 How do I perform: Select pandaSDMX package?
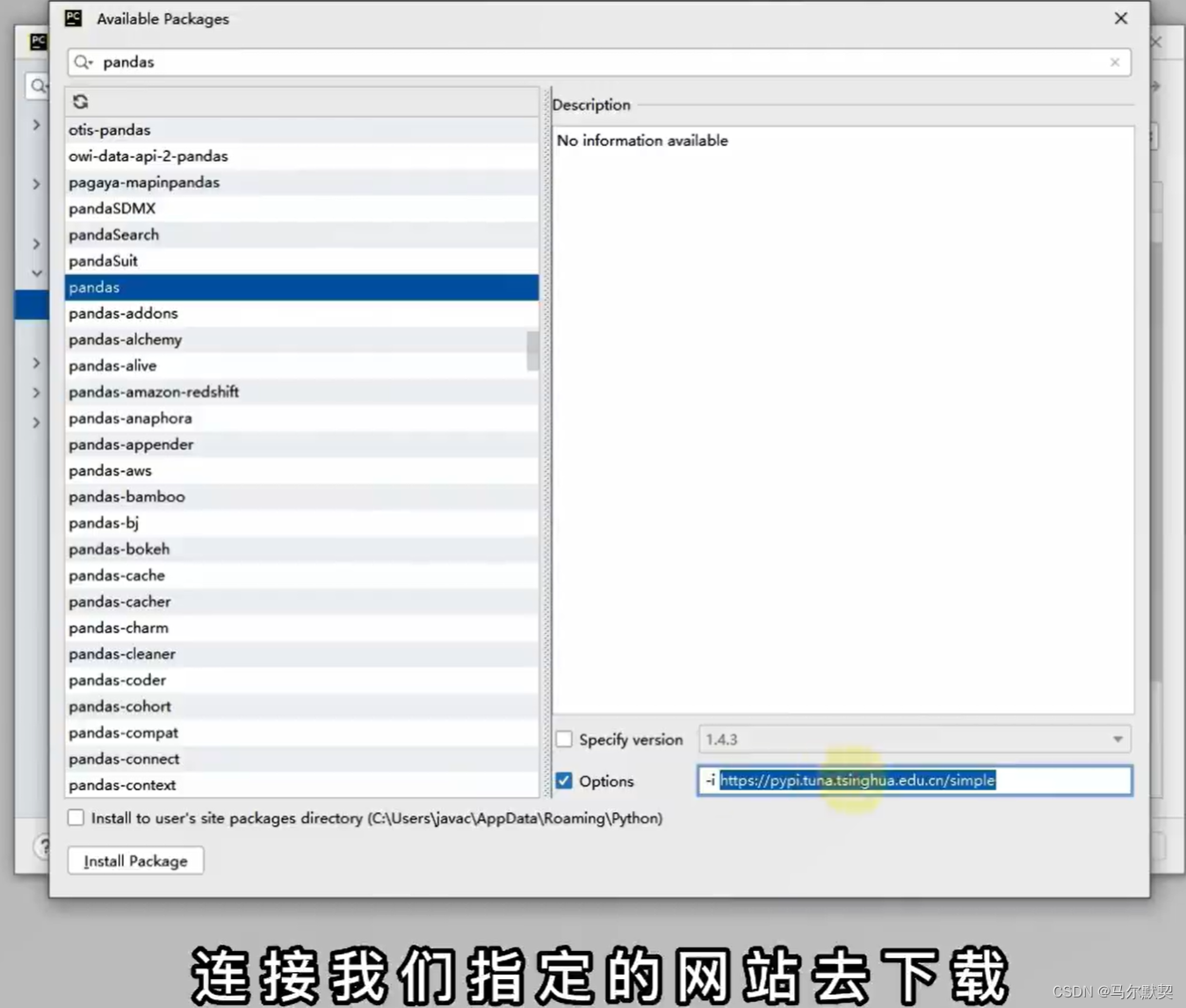click(x=301, y=208)
